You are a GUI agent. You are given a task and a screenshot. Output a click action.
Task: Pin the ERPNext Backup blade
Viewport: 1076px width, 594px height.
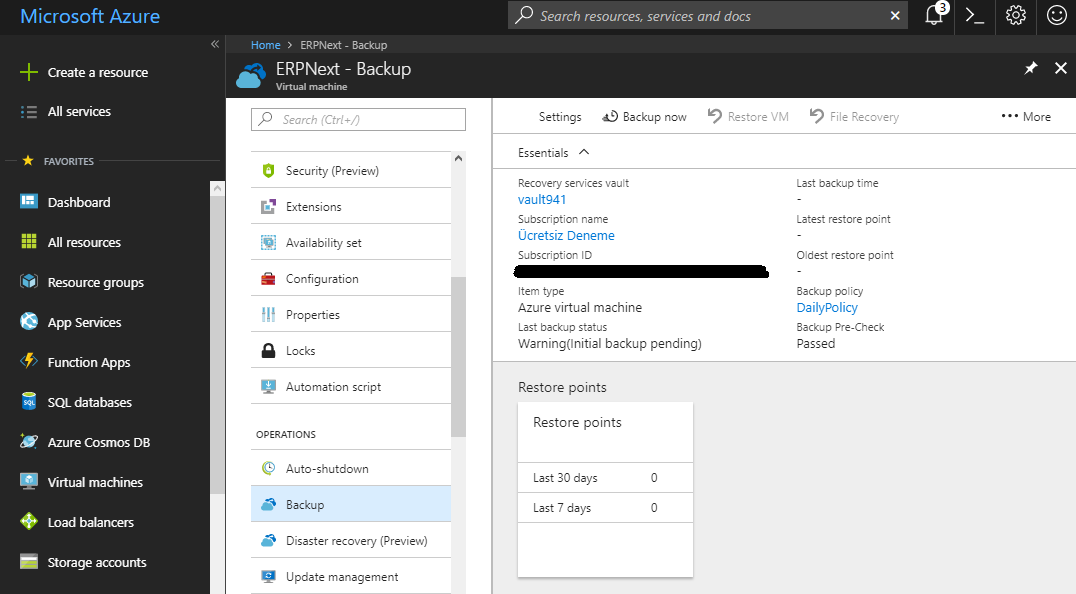1031,68
